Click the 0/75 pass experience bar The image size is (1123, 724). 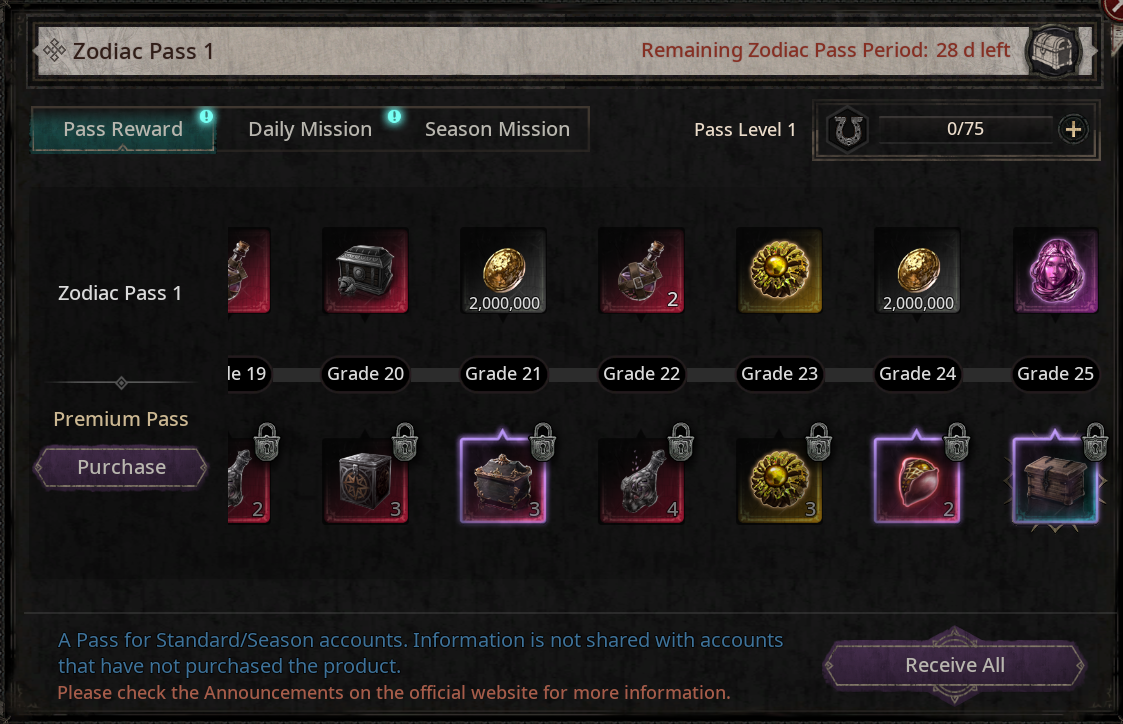[x=965, y=130]
